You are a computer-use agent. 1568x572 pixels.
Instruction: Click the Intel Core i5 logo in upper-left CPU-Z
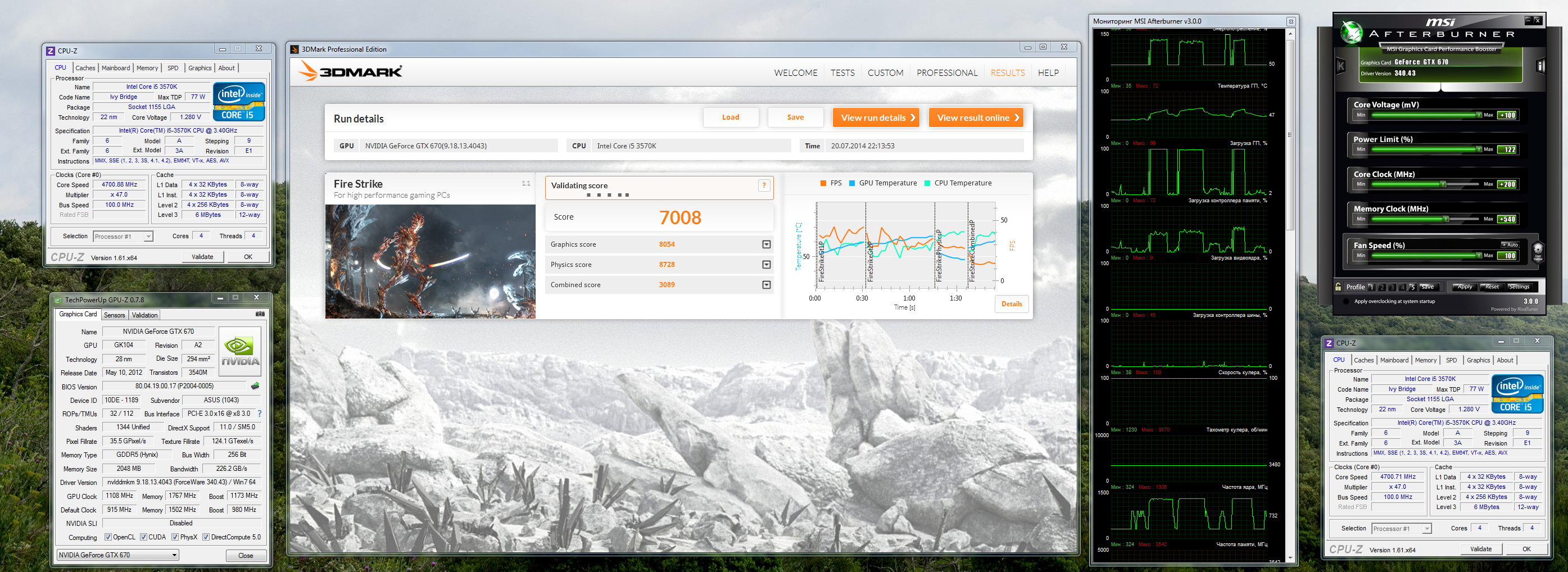click(239, 102)
